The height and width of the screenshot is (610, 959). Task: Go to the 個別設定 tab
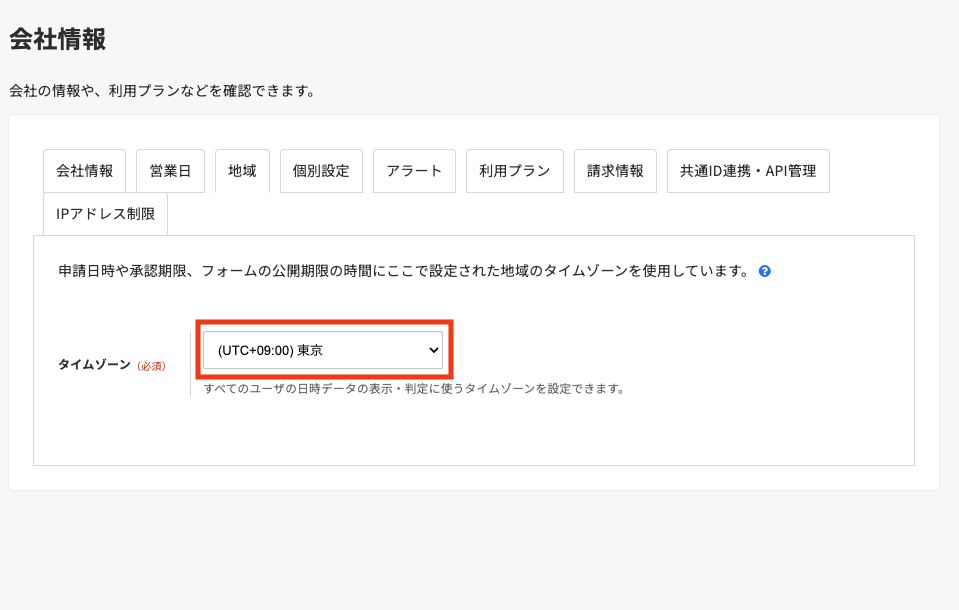(321, 171)
